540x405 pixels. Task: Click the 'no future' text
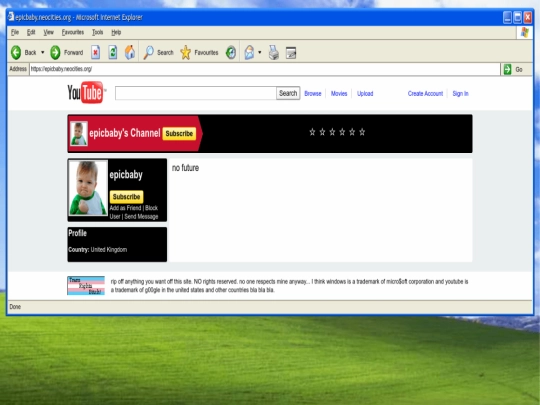tap(185, 168)
